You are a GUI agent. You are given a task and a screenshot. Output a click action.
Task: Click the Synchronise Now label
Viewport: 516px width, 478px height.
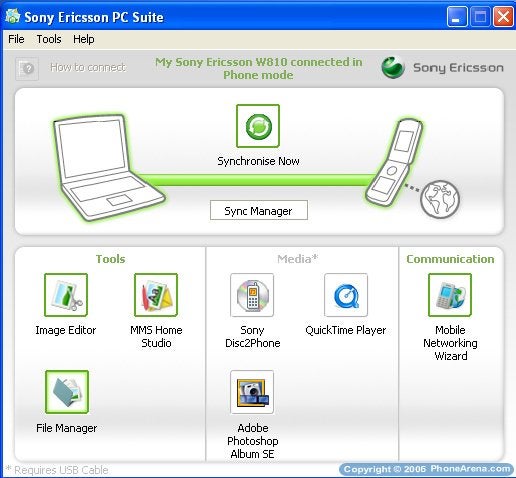[x=258, y=161]
